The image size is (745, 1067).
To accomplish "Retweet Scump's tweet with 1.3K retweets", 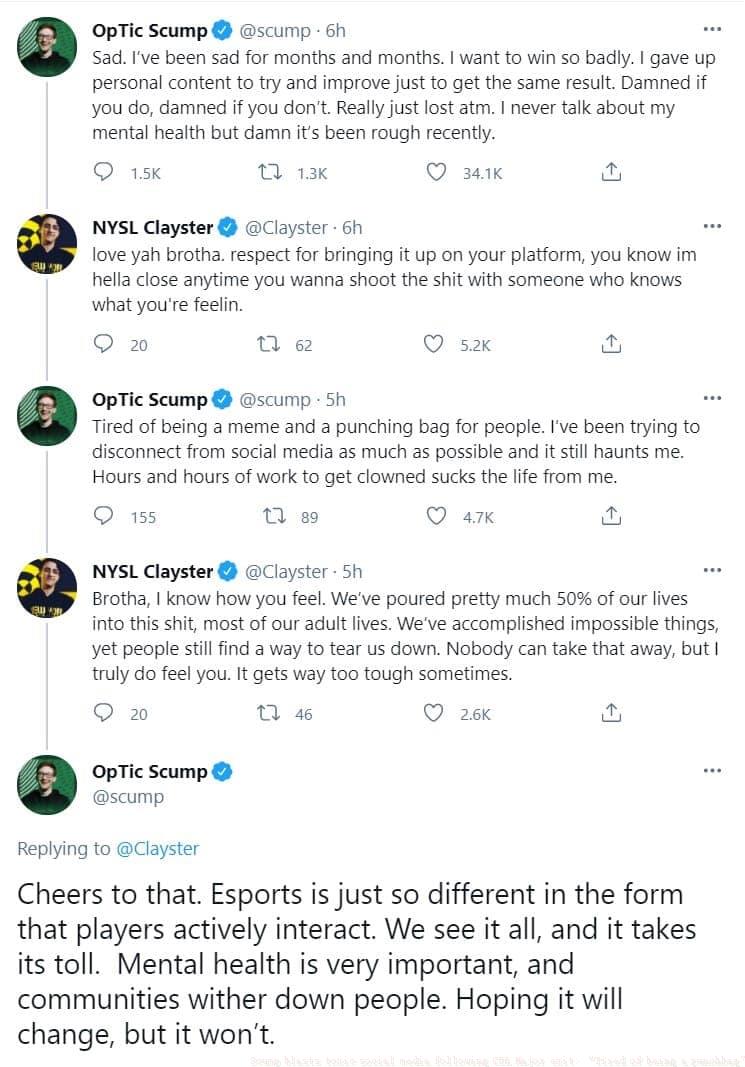I will [269, 173].
